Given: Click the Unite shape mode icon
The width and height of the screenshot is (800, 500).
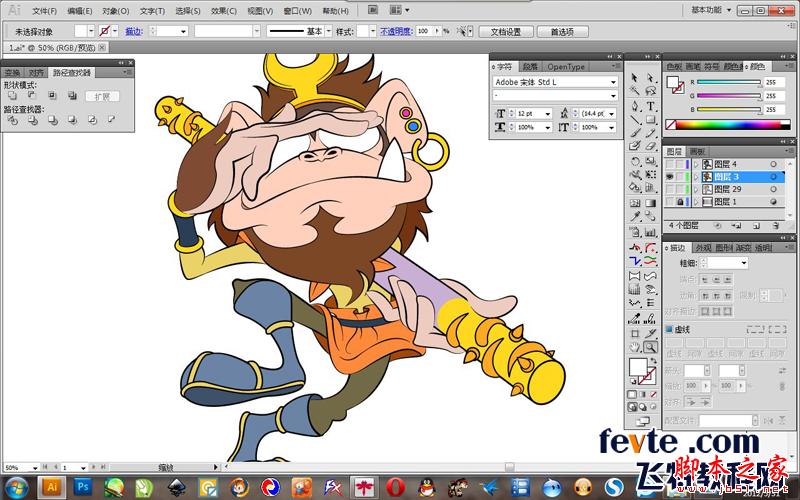Looking at the screenshot, I should pyautogui.click(x=12, y=95).
